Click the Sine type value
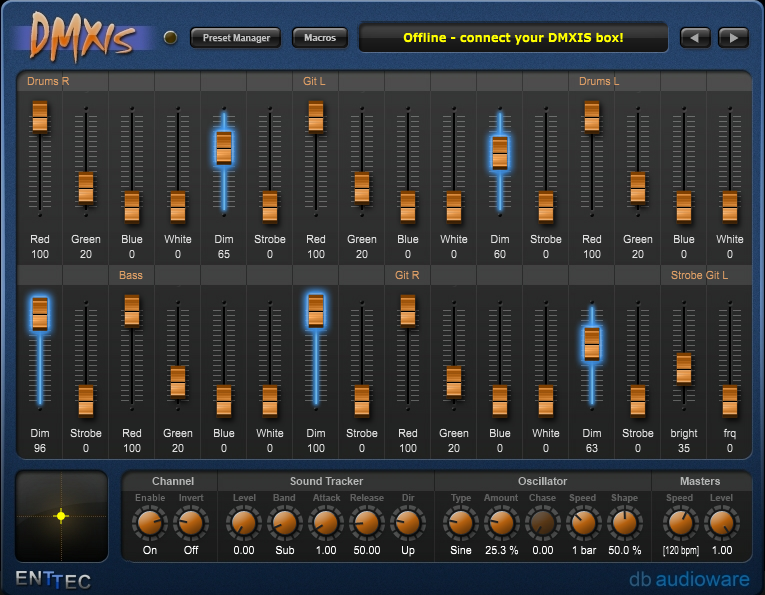 coord(461,550)
